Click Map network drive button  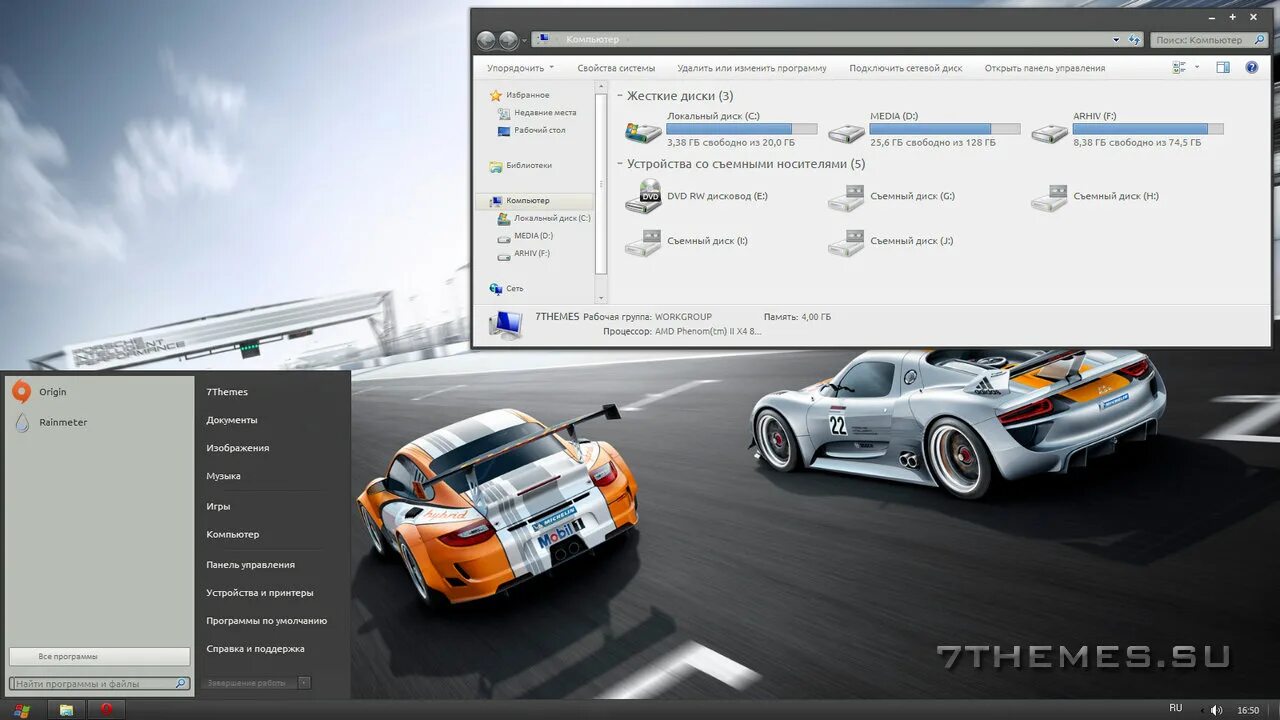(906, 68)
